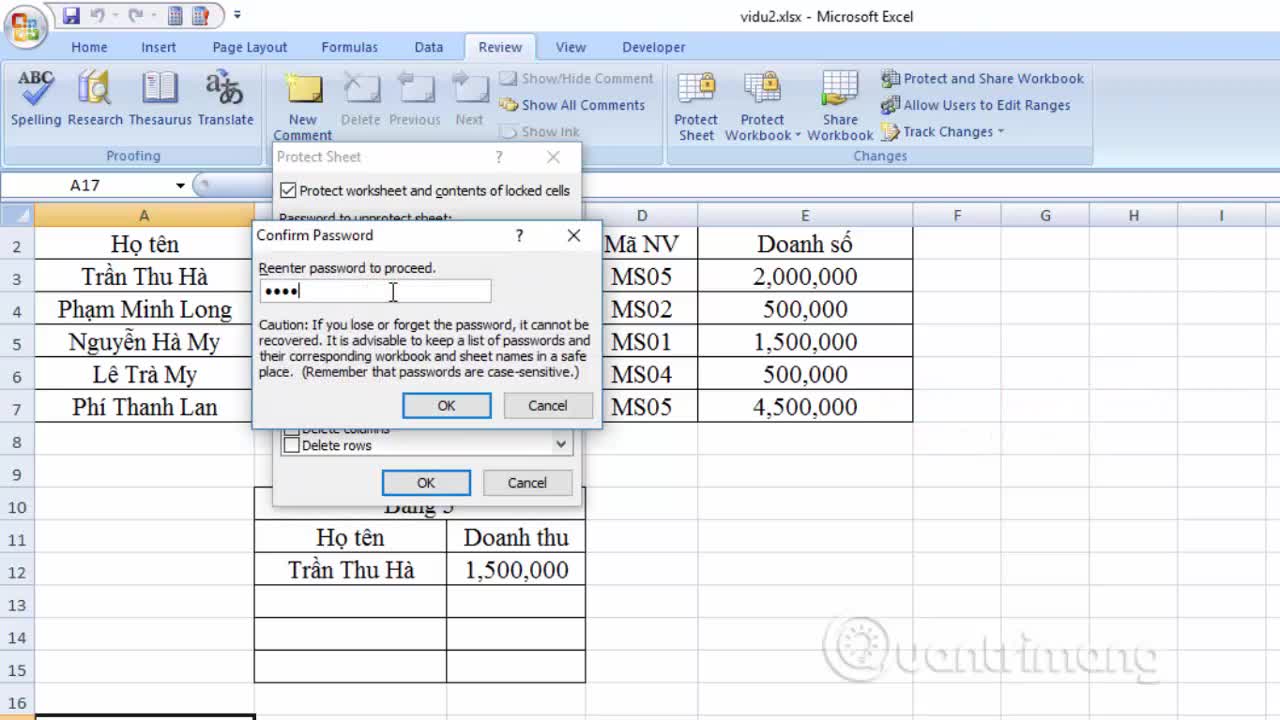The image size is (1280, 720).
Task: Select row 12 header
Action: click(17, 571)
